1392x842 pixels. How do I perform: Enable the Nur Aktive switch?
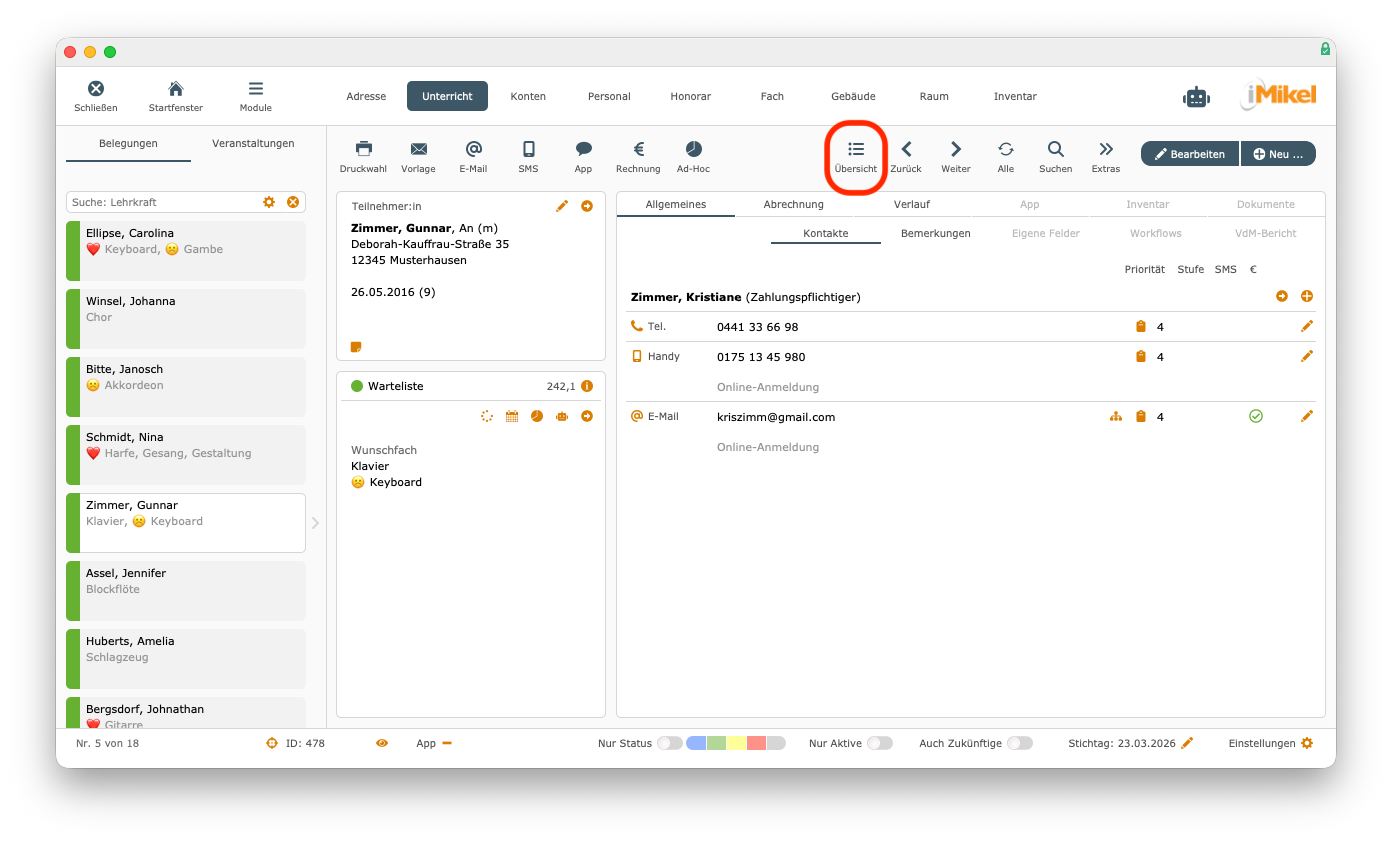coord(879,743)
